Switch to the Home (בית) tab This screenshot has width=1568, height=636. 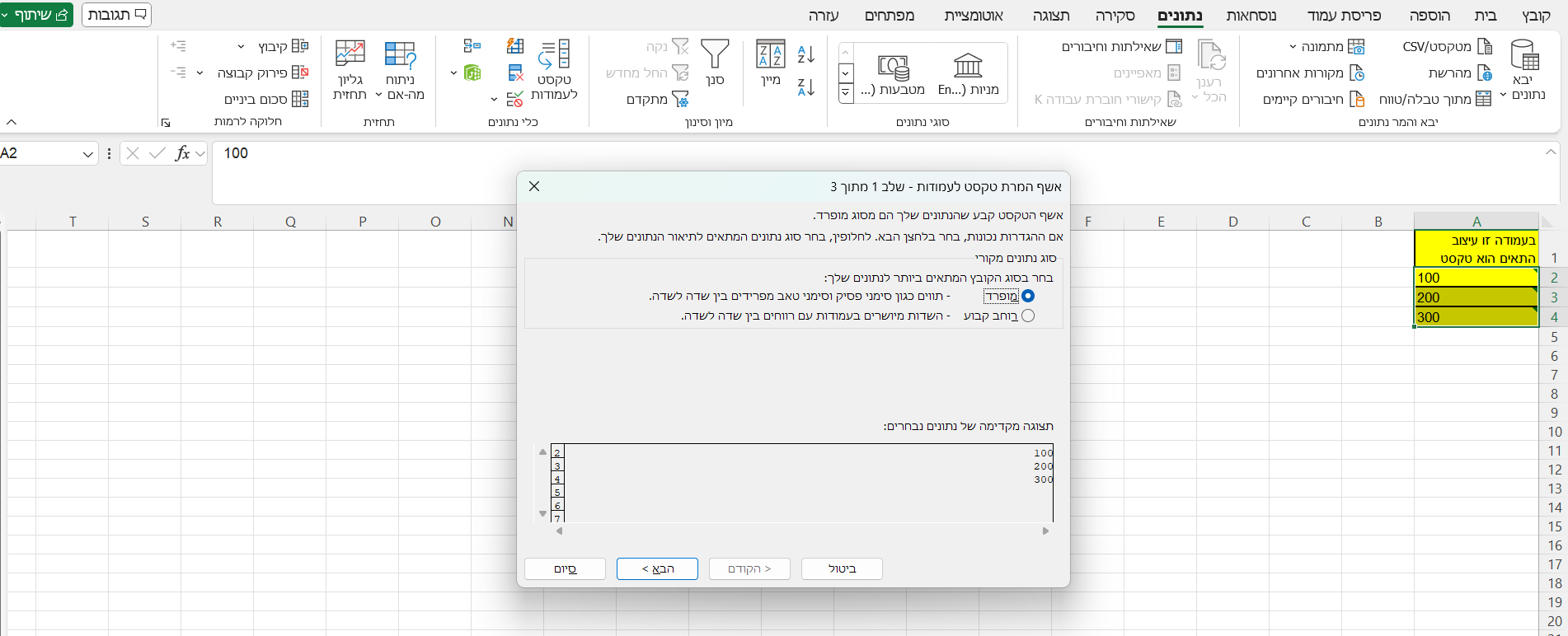tap(1486, 15)
